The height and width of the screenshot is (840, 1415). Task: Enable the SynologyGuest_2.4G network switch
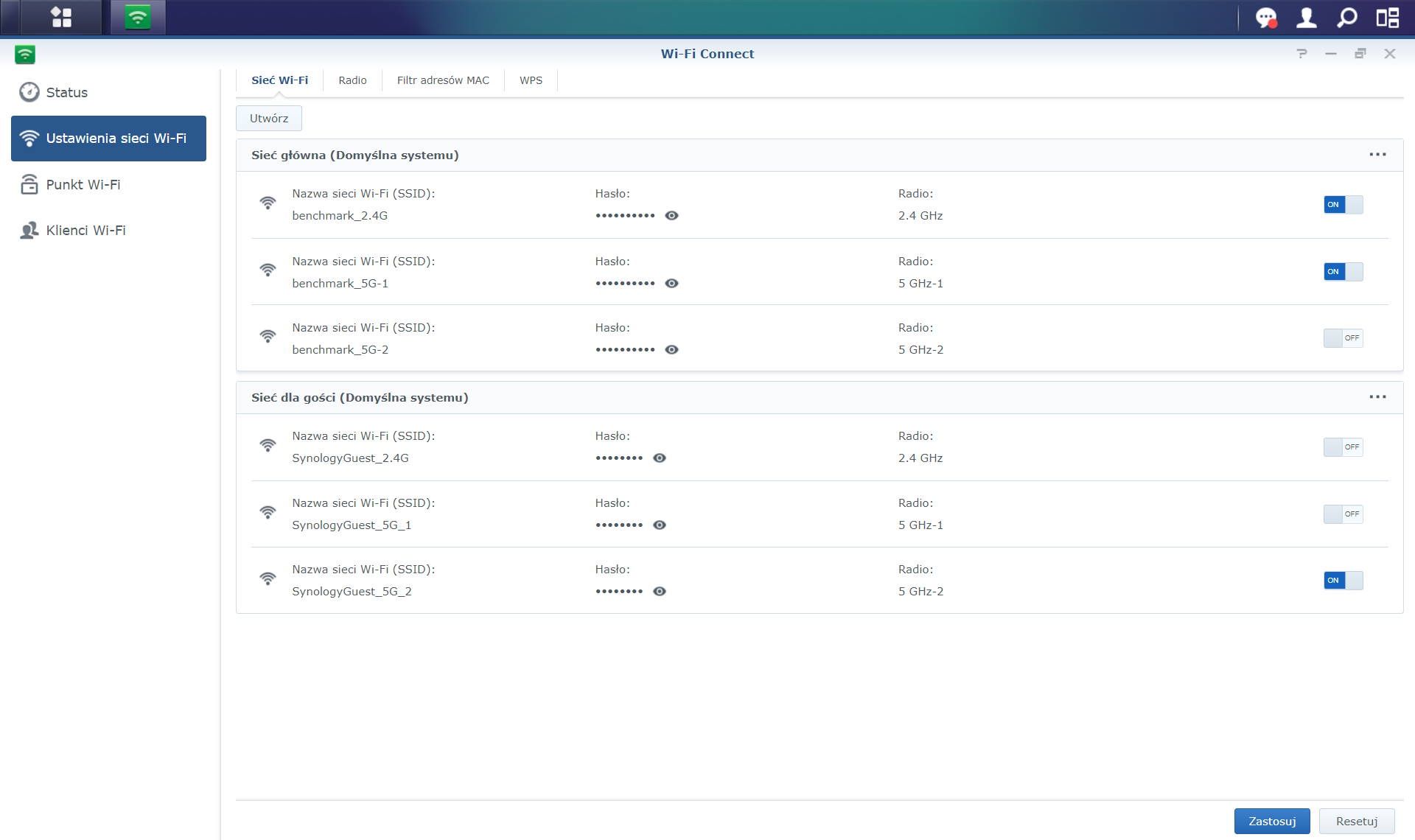click(1343, 447)
